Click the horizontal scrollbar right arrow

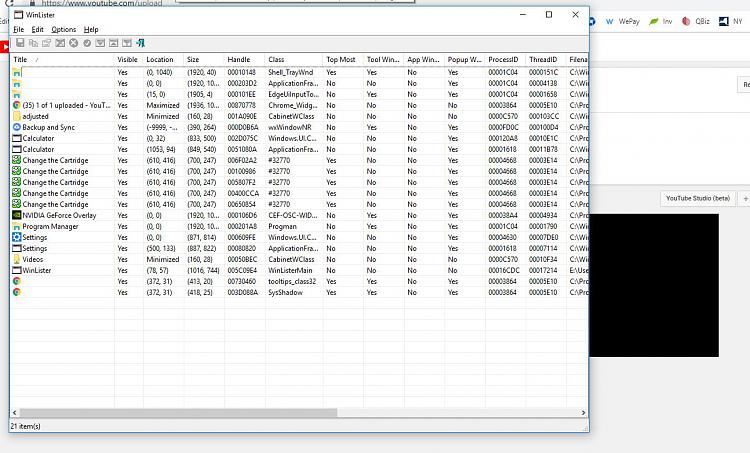pos(583,412)
